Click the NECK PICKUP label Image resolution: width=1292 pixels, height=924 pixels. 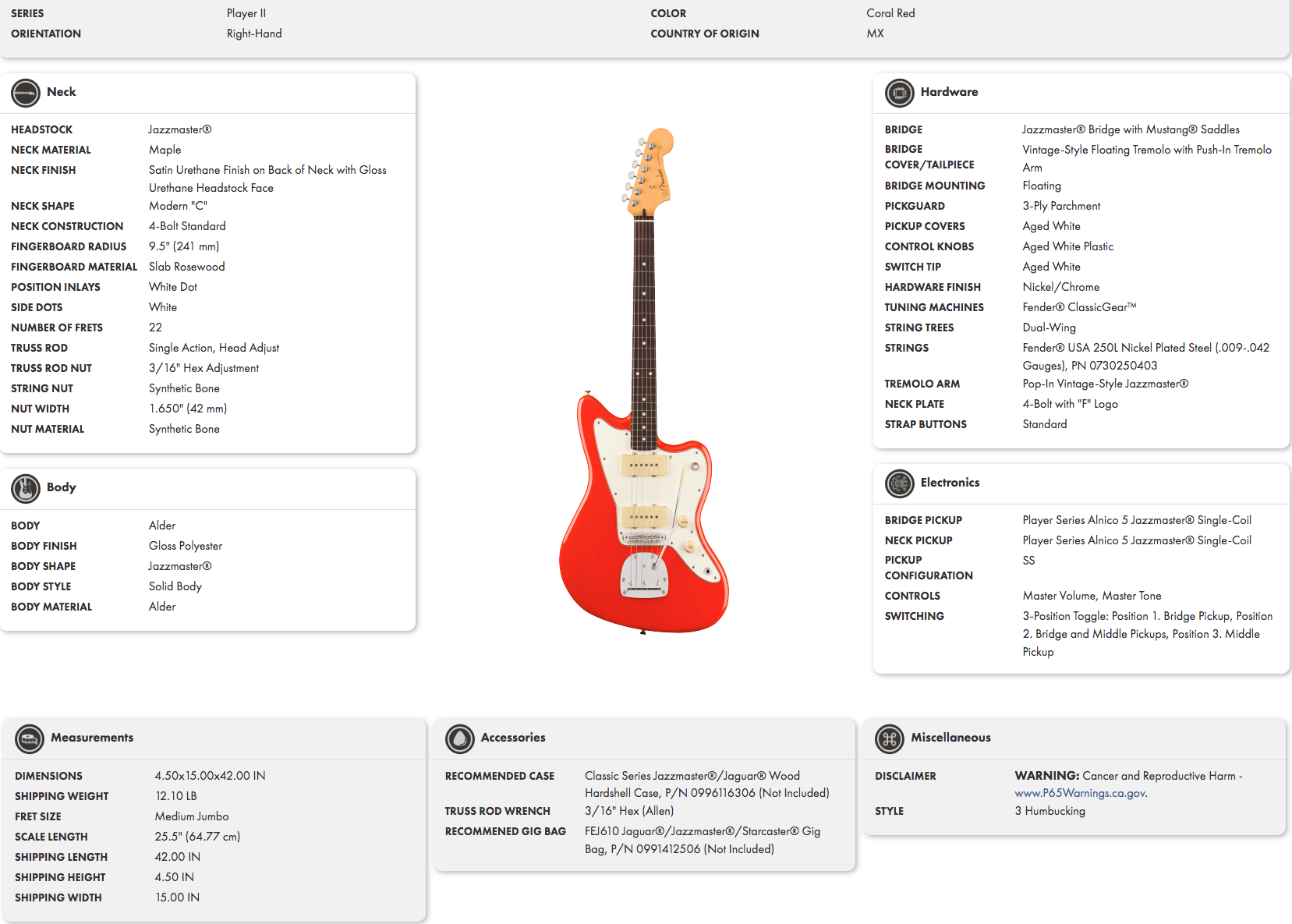pyautogui.click(x=919, y=540)
